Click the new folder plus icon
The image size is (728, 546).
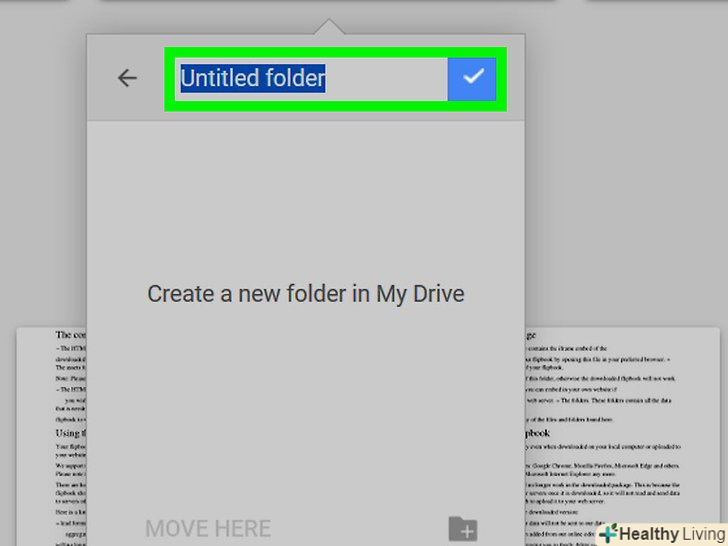463,529
